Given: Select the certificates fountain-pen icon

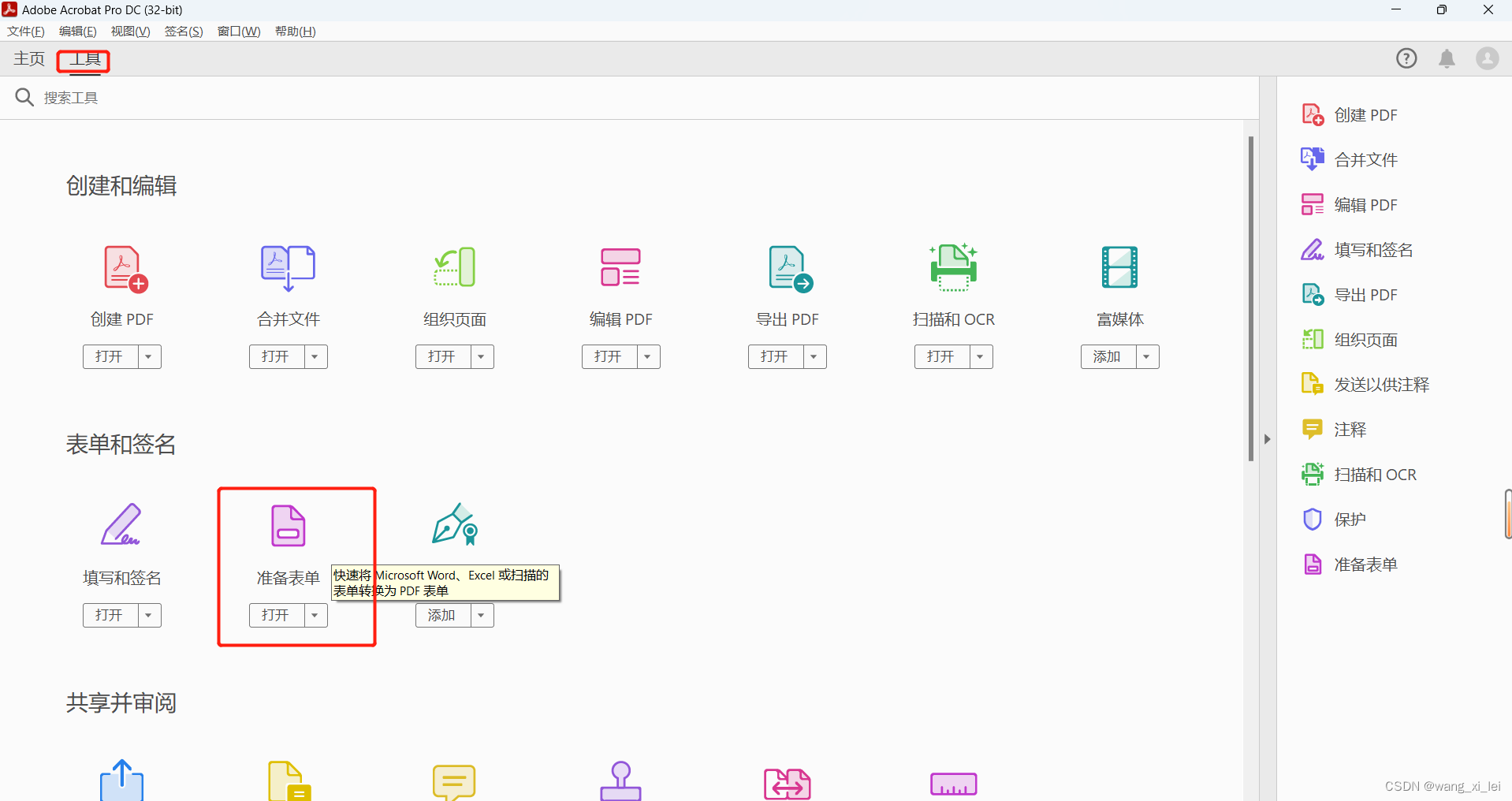Looking at the screenshot, I should click(456, 524).
